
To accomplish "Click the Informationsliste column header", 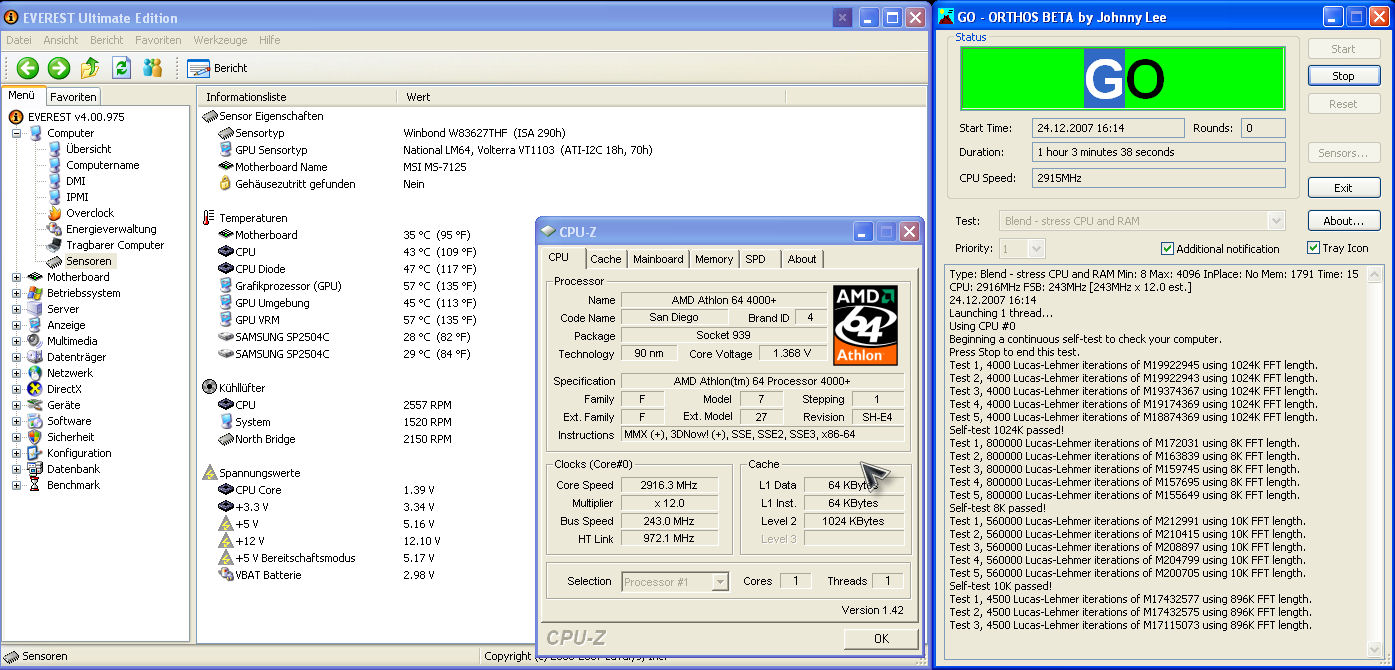I will coord(297,97).
